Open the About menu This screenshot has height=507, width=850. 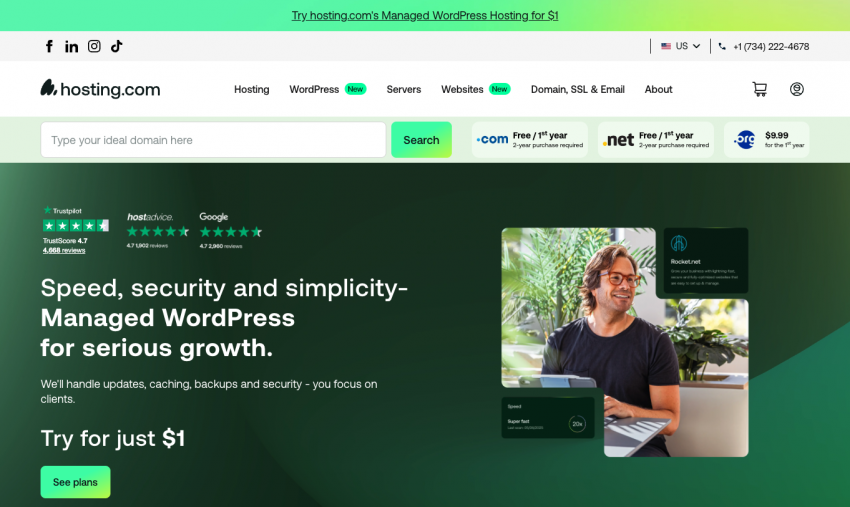[658, 89]
